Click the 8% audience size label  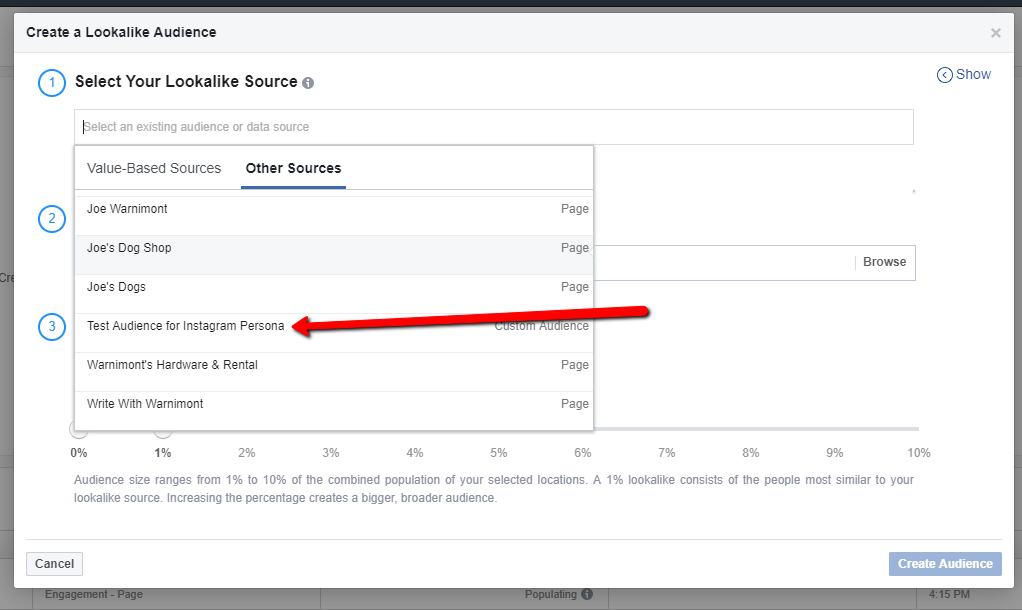pos(750,453)
